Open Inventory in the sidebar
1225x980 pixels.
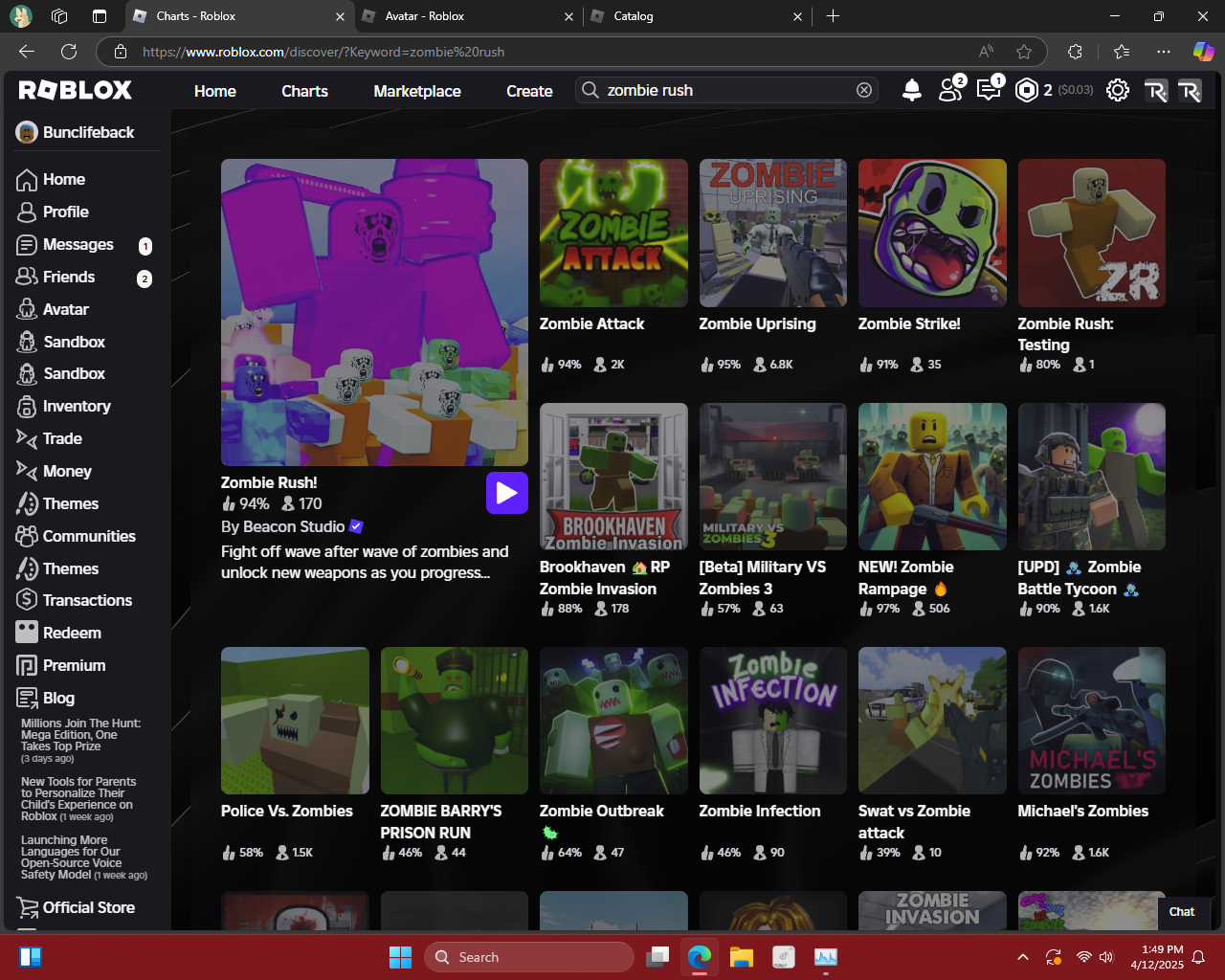64,406
